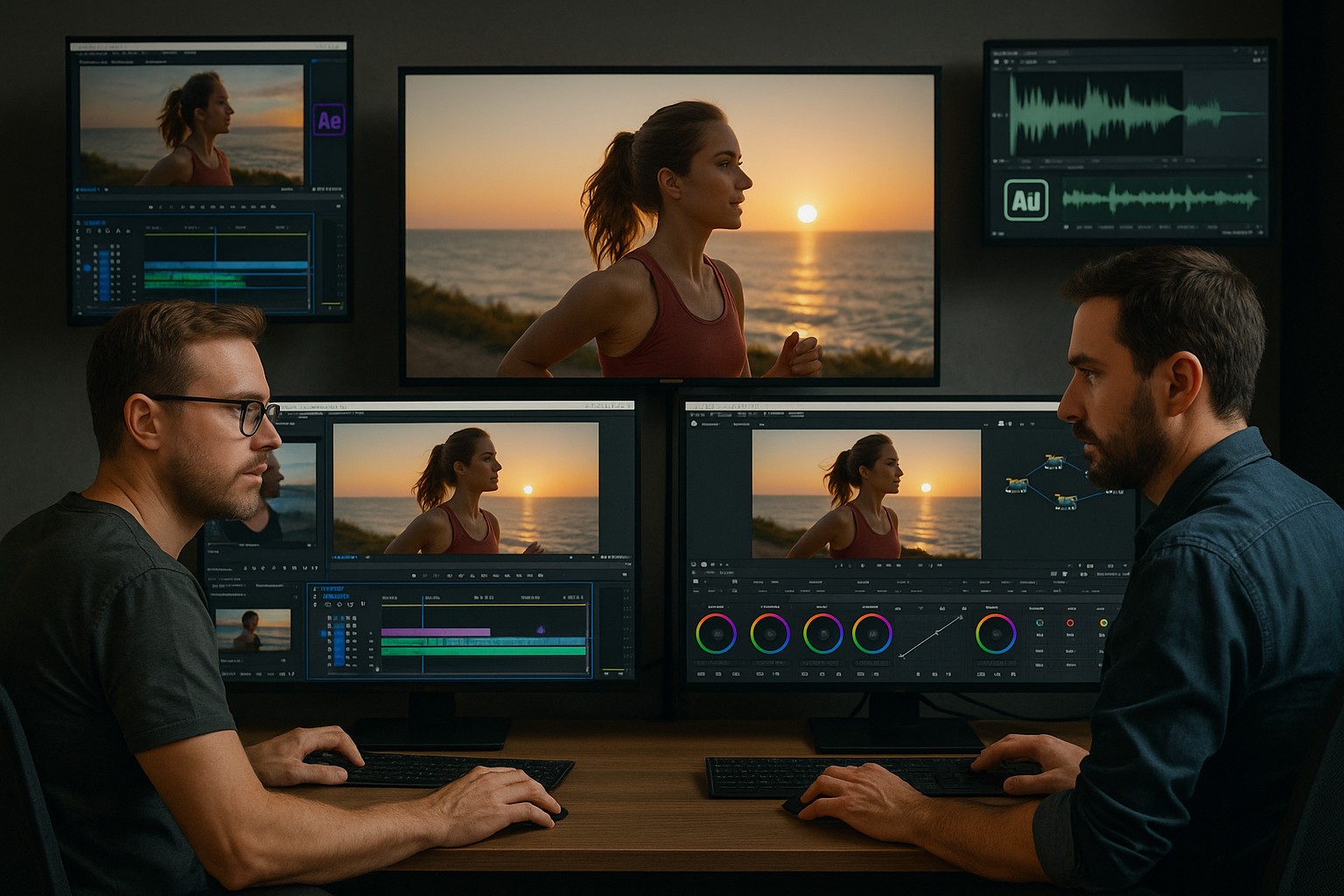Click the rightmost color wheel past the curves
Image resolution: width=1344 pixels, height=896 pixels.
point(996,633)
